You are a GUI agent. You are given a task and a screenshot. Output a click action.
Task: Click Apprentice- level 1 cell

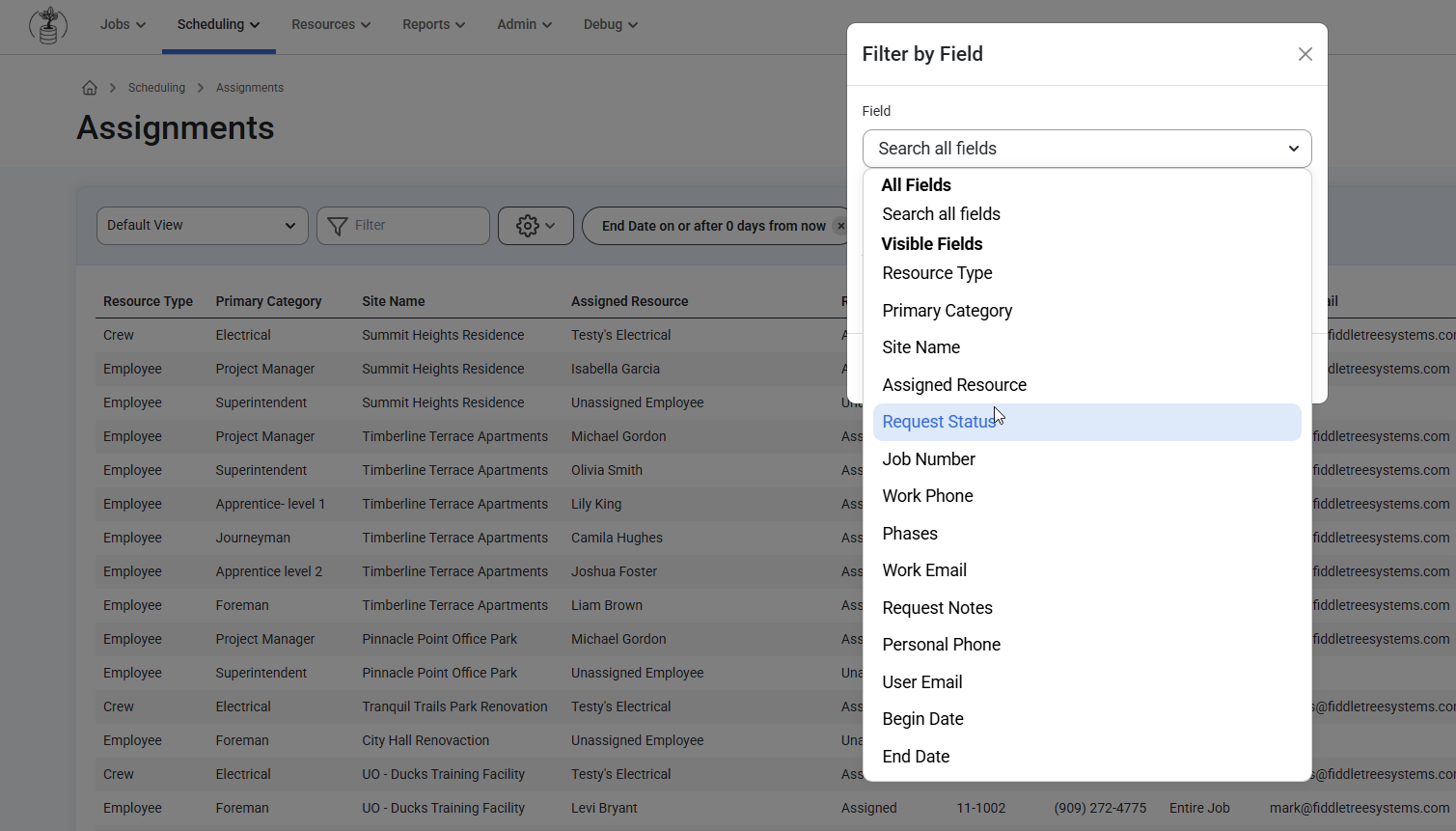[270, 504]
